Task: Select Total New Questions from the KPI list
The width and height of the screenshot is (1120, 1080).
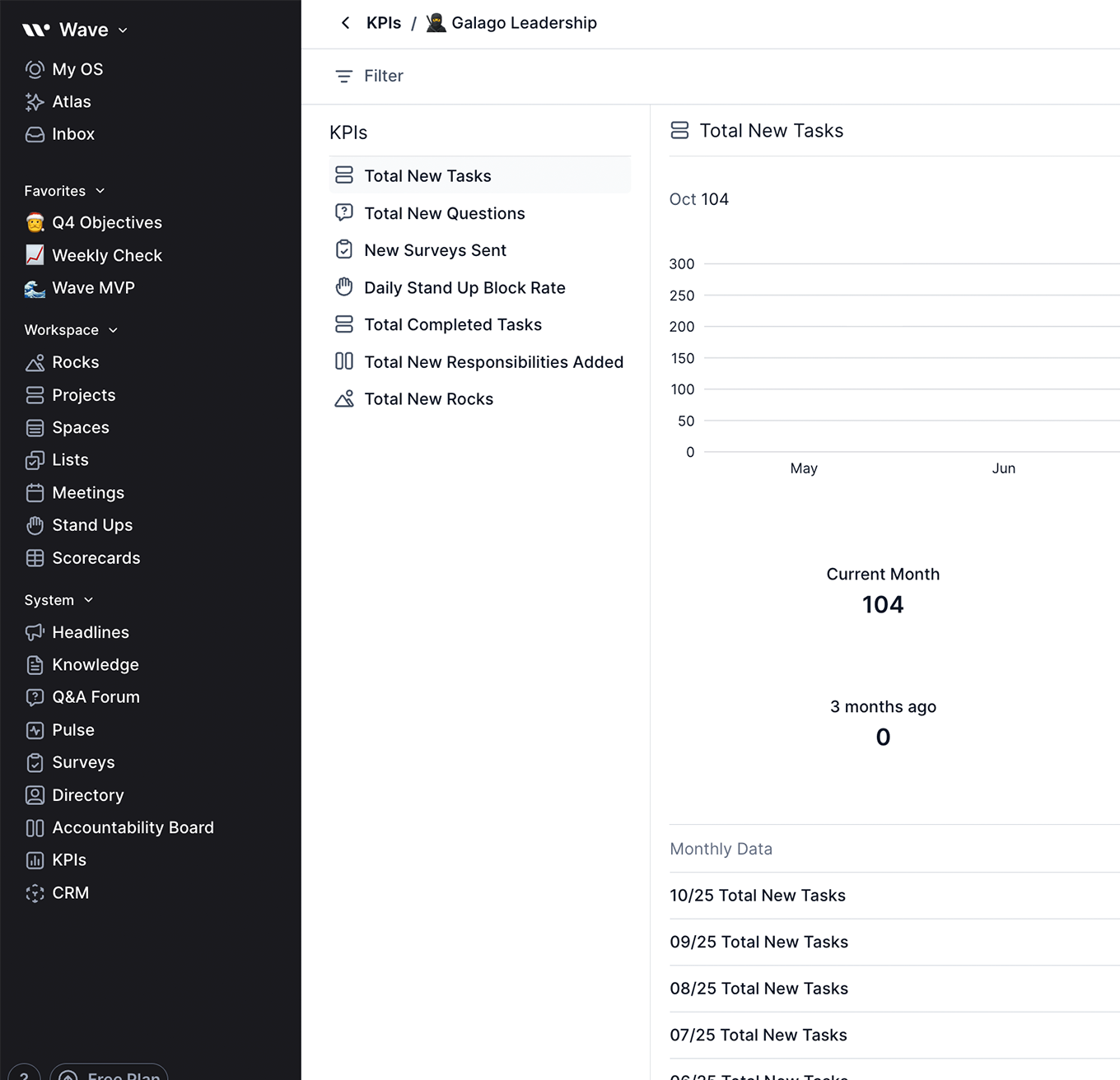Action: (445, 213)
